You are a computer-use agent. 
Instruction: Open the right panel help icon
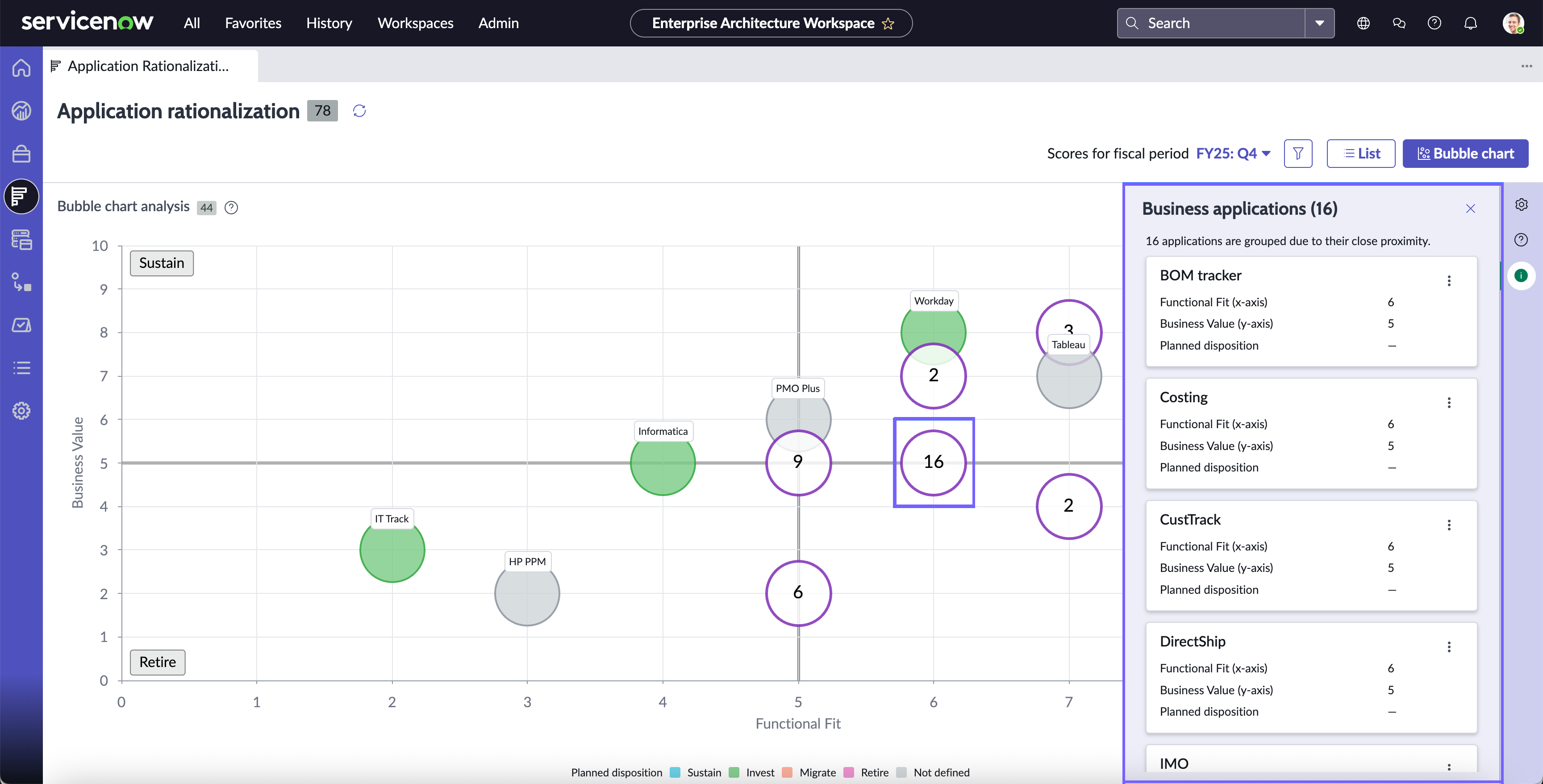click(x=1522, y=240)
